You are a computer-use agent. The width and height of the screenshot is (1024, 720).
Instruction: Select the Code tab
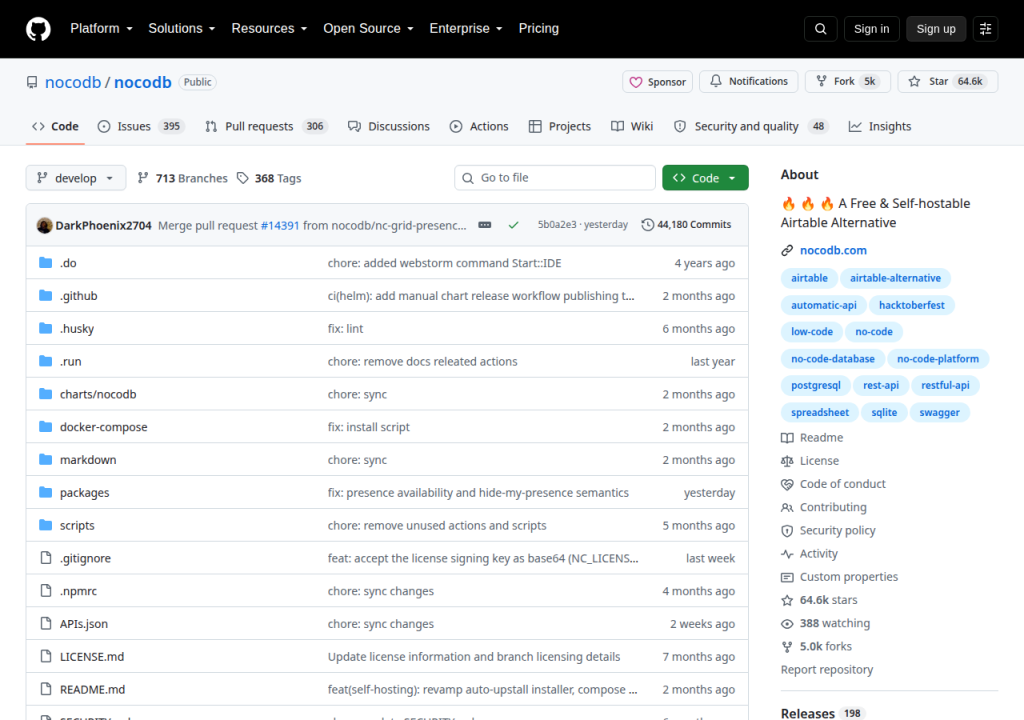pos(56,127)
